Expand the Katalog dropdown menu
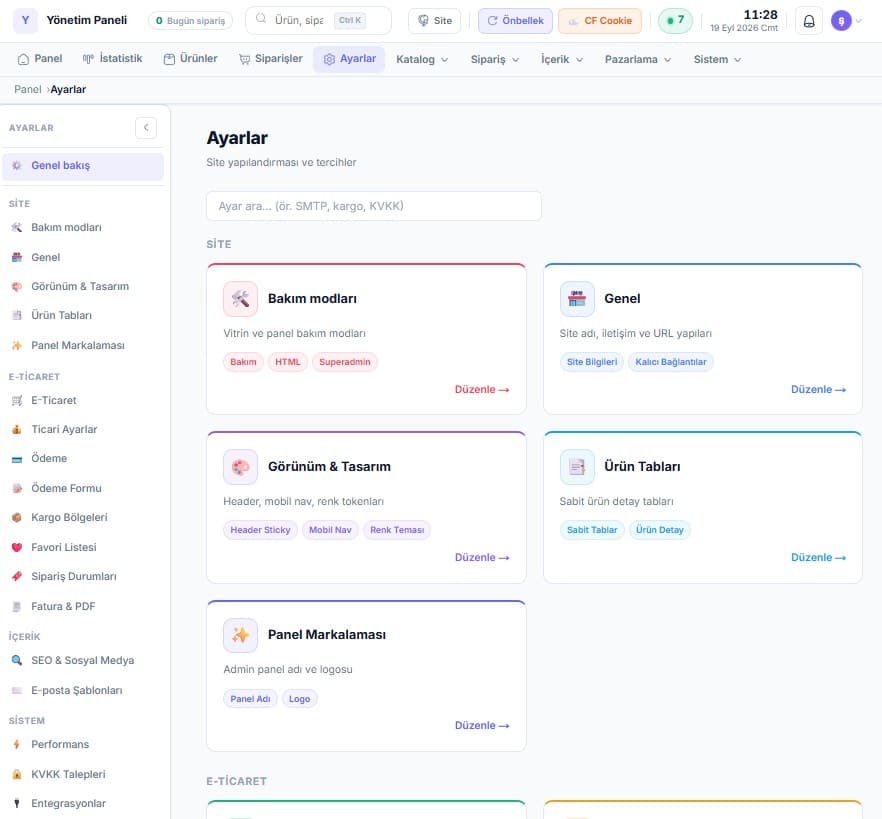Screen dimensions: 882x819 (x=422, y=59)
